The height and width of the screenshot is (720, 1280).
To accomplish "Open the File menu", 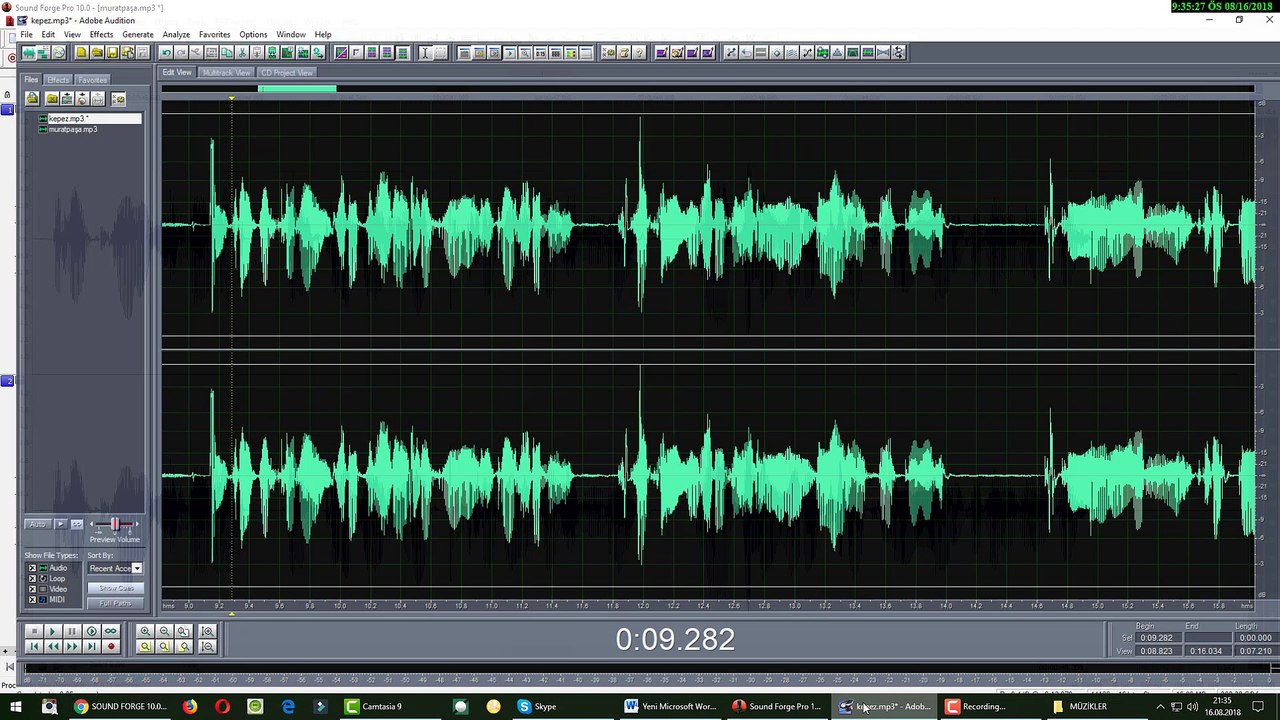I will click(26, 34).
